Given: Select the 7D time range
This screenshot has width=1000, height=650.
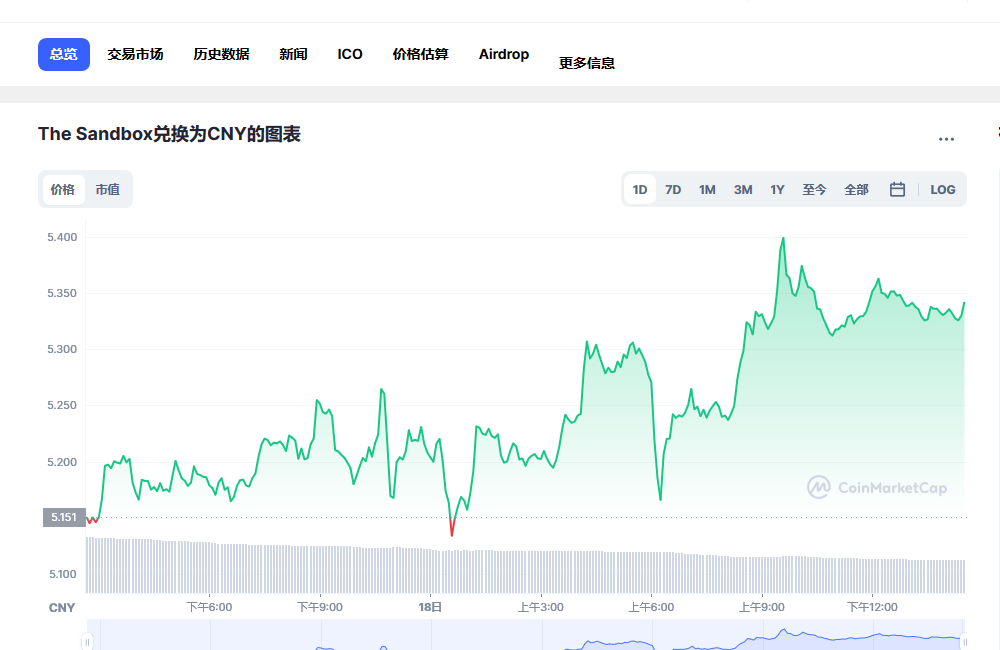Looking at the screenshot, I should tap(673, 189).
